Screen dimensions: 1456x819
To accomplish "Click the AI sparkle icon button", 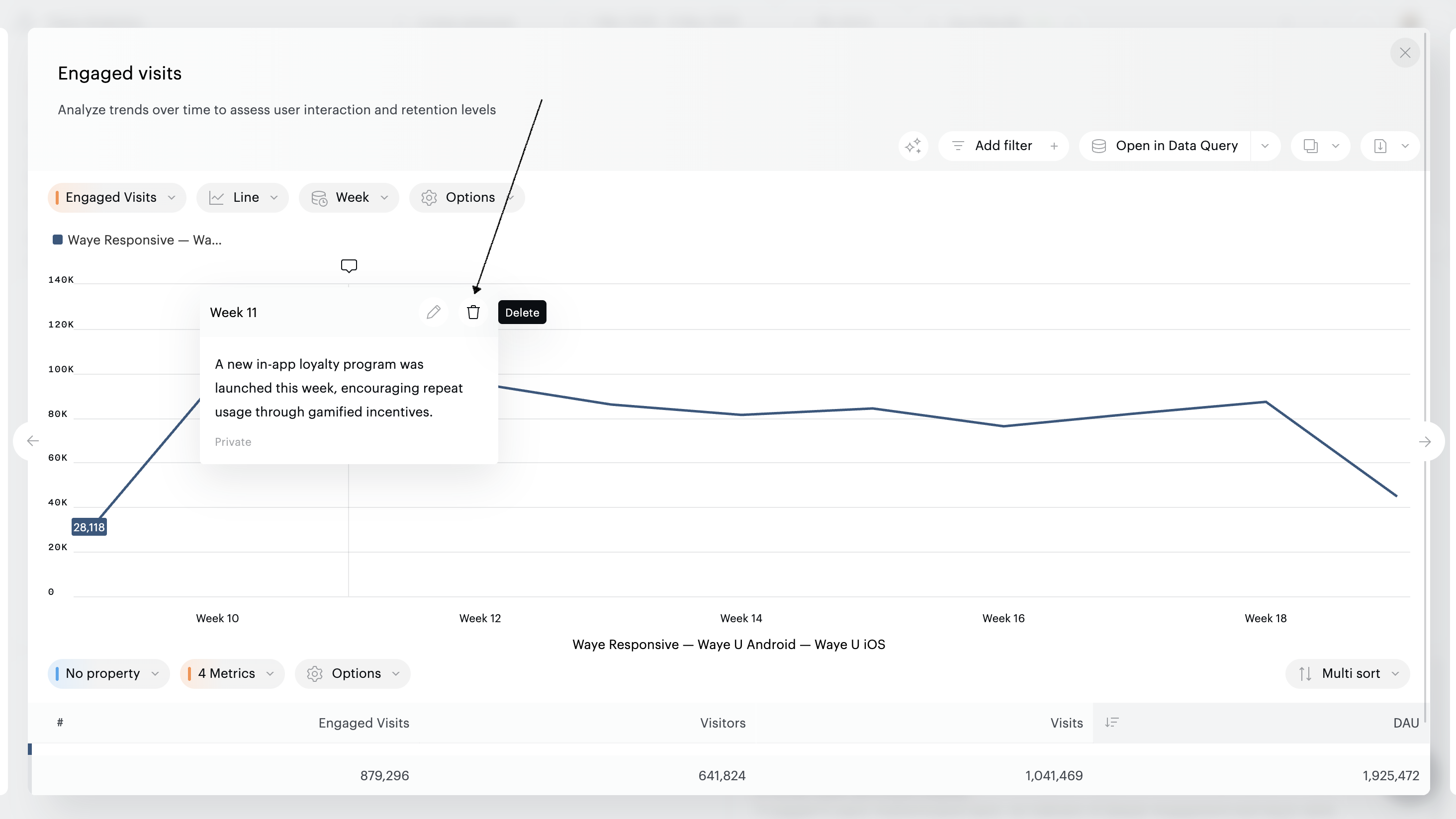I will 913,146.
